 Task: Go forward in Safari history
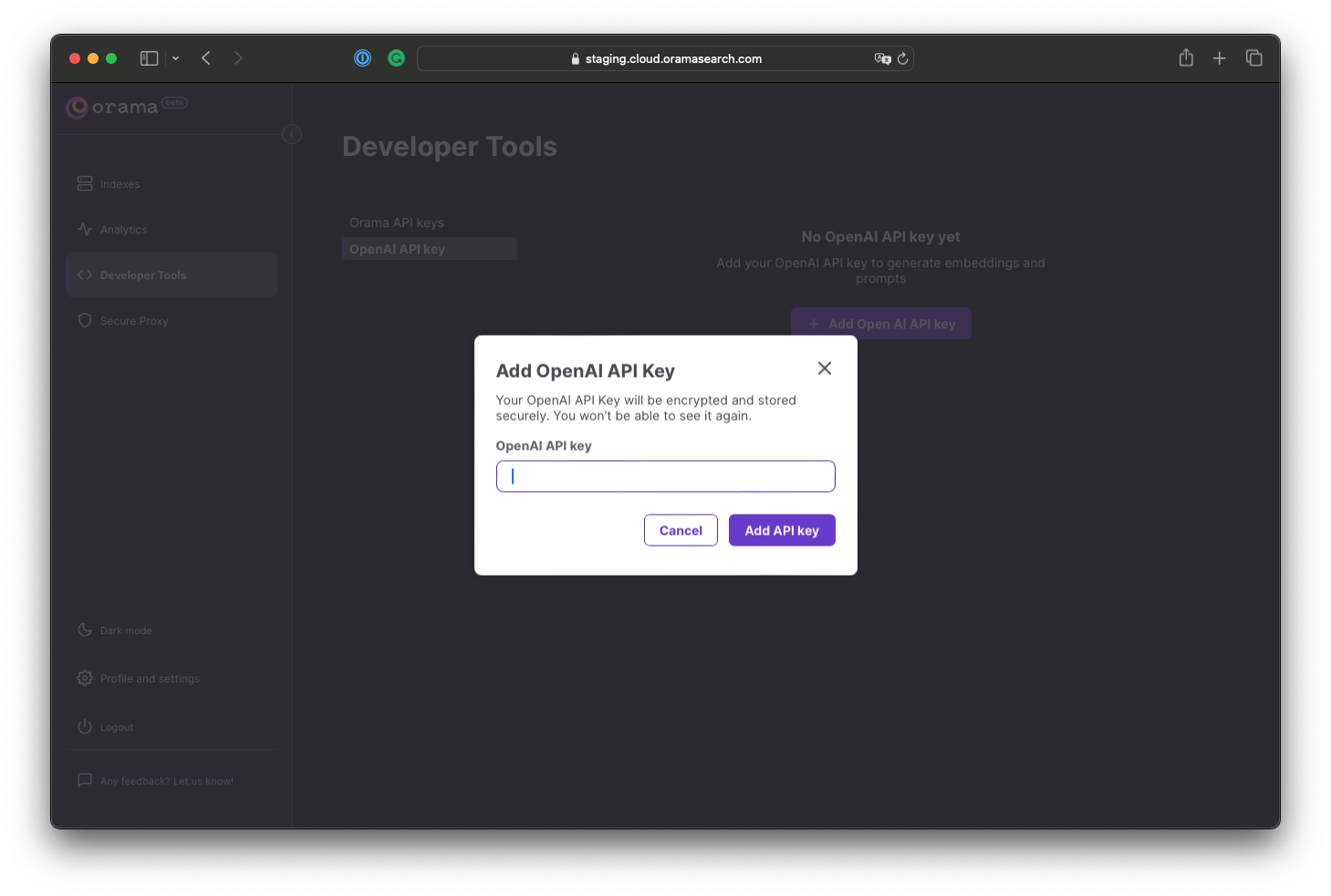click(238, 58)
